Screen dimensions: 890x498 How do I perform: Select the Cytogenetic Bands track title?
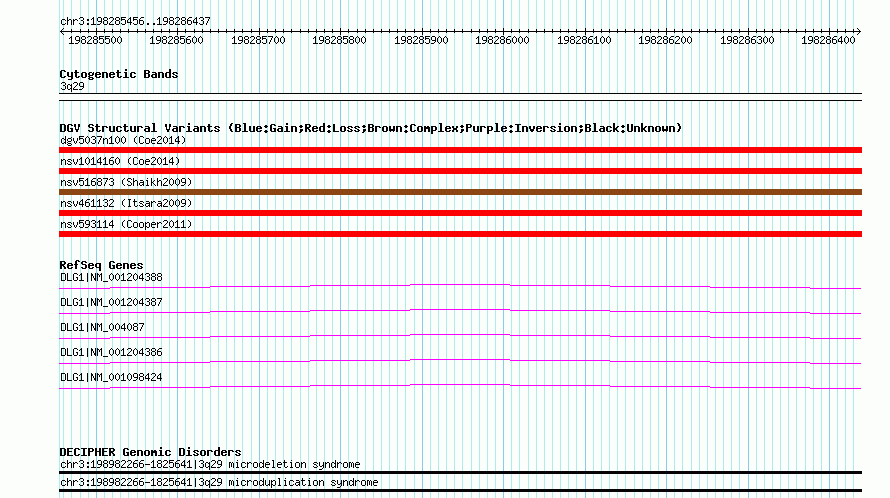119,74
